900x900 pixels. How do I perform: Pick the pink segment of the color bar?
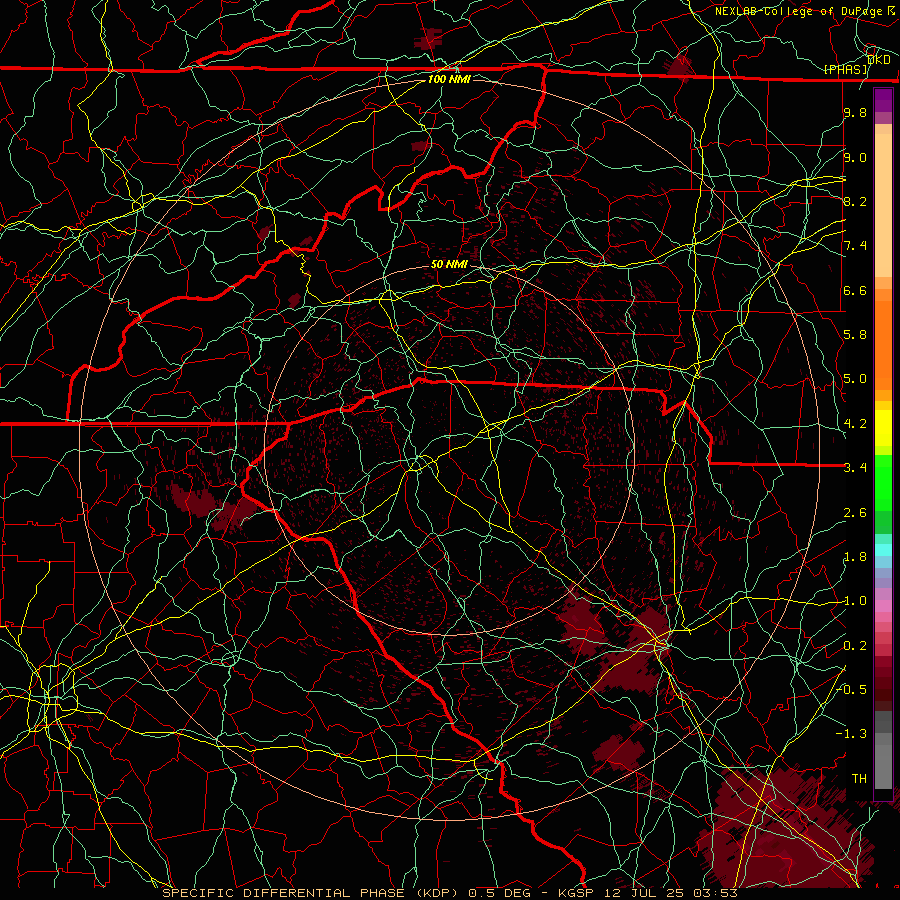tap(883, 606)
